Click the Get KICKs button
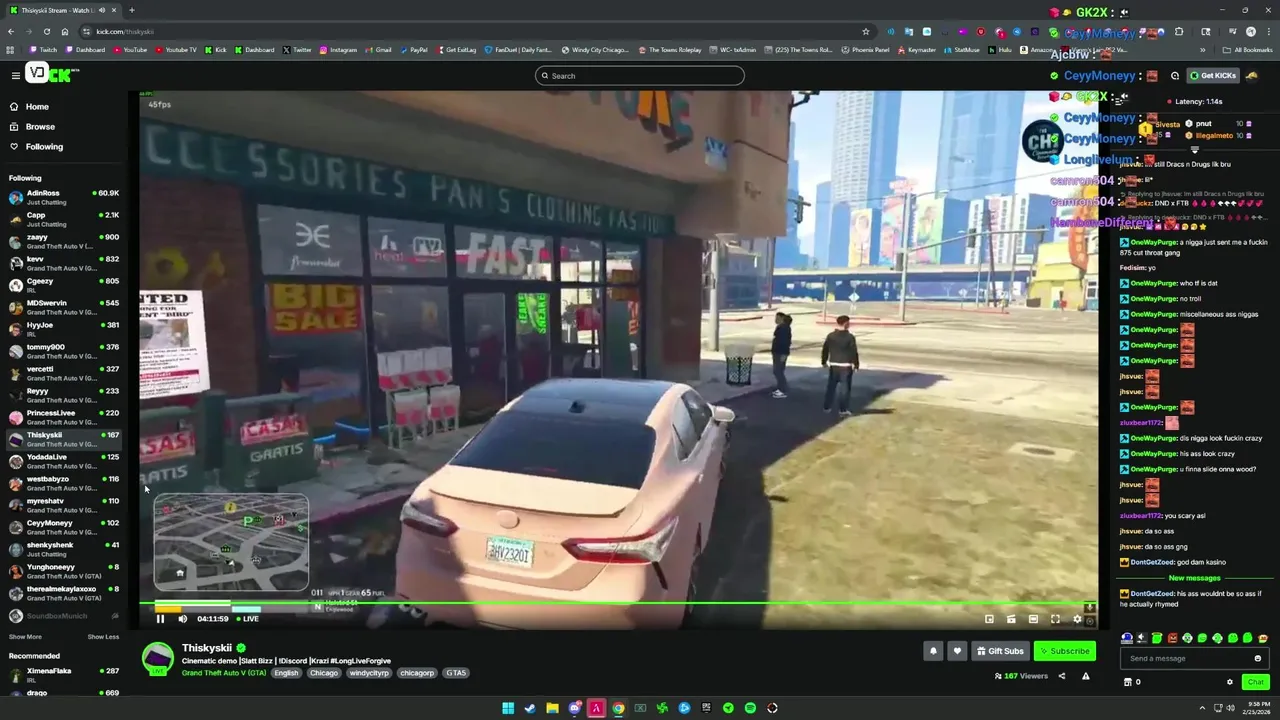Image resolution: width=1280 pixels, height=720 pixels. 1213,76
